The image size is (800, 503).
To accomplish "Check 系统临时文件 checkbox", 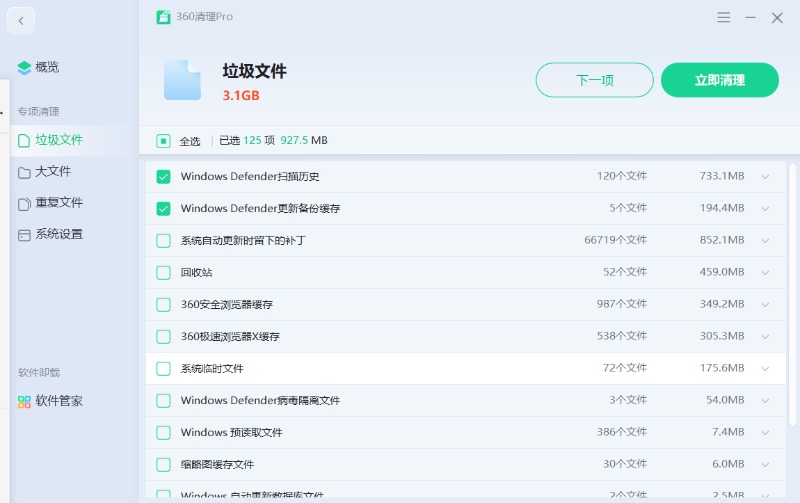I will tap(163, 369).
